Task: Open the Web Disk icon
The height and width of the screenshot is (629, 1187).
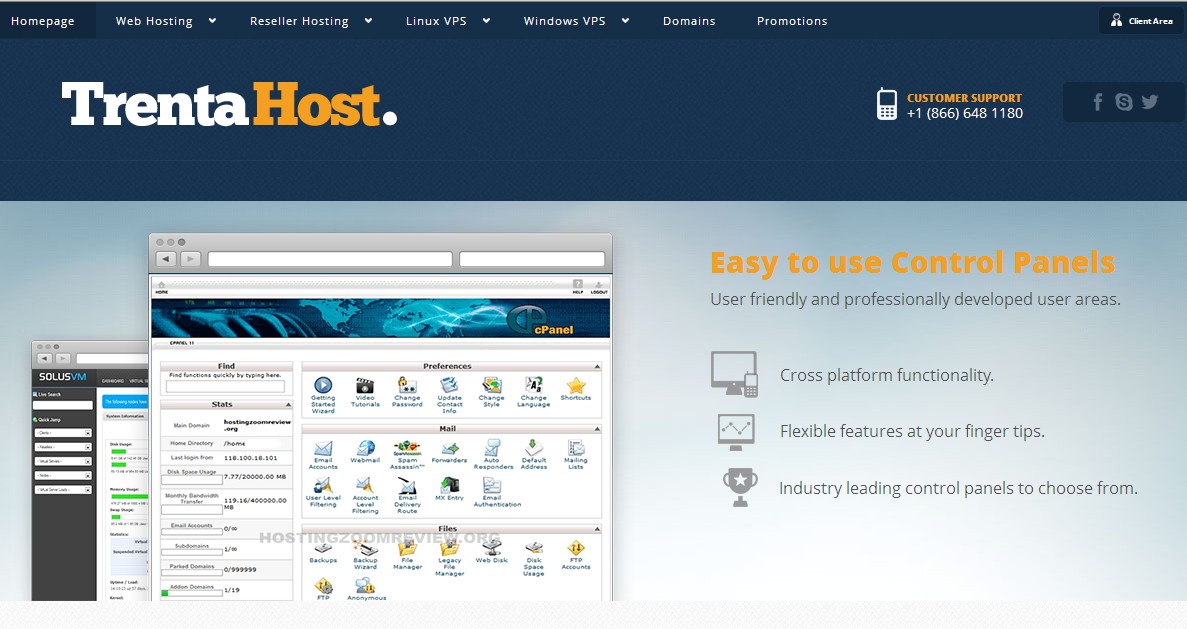Action: (x=492, y=548)
